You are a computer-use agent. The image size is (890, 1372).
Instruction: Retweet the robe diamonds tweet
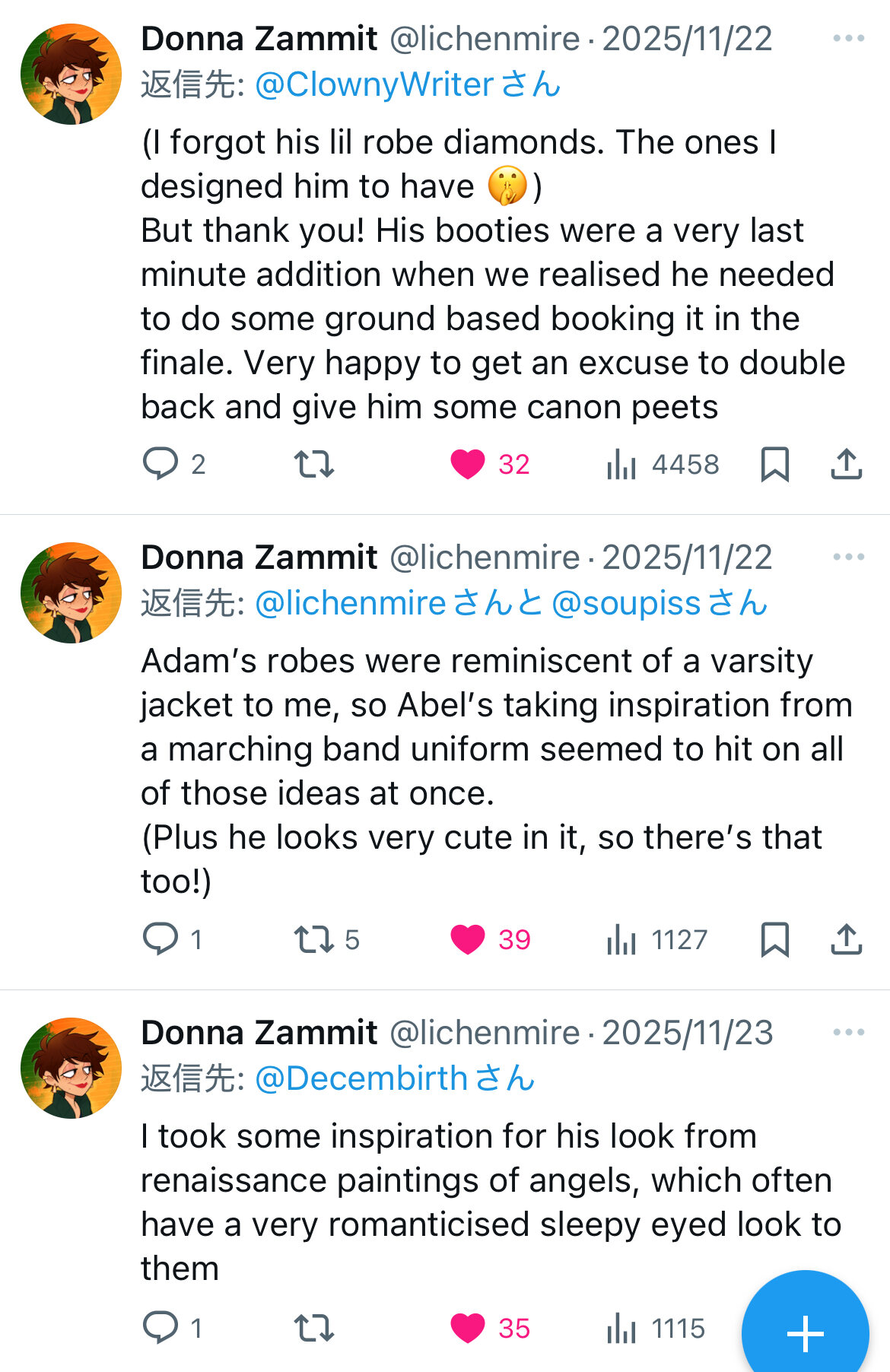(x=313, y=463)
